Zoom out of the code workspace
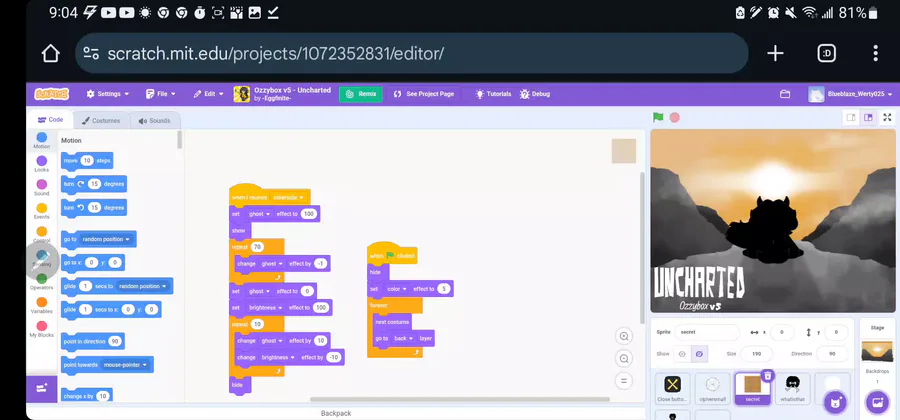This screenshot has height=420, width=900. [x=624, y=359]
